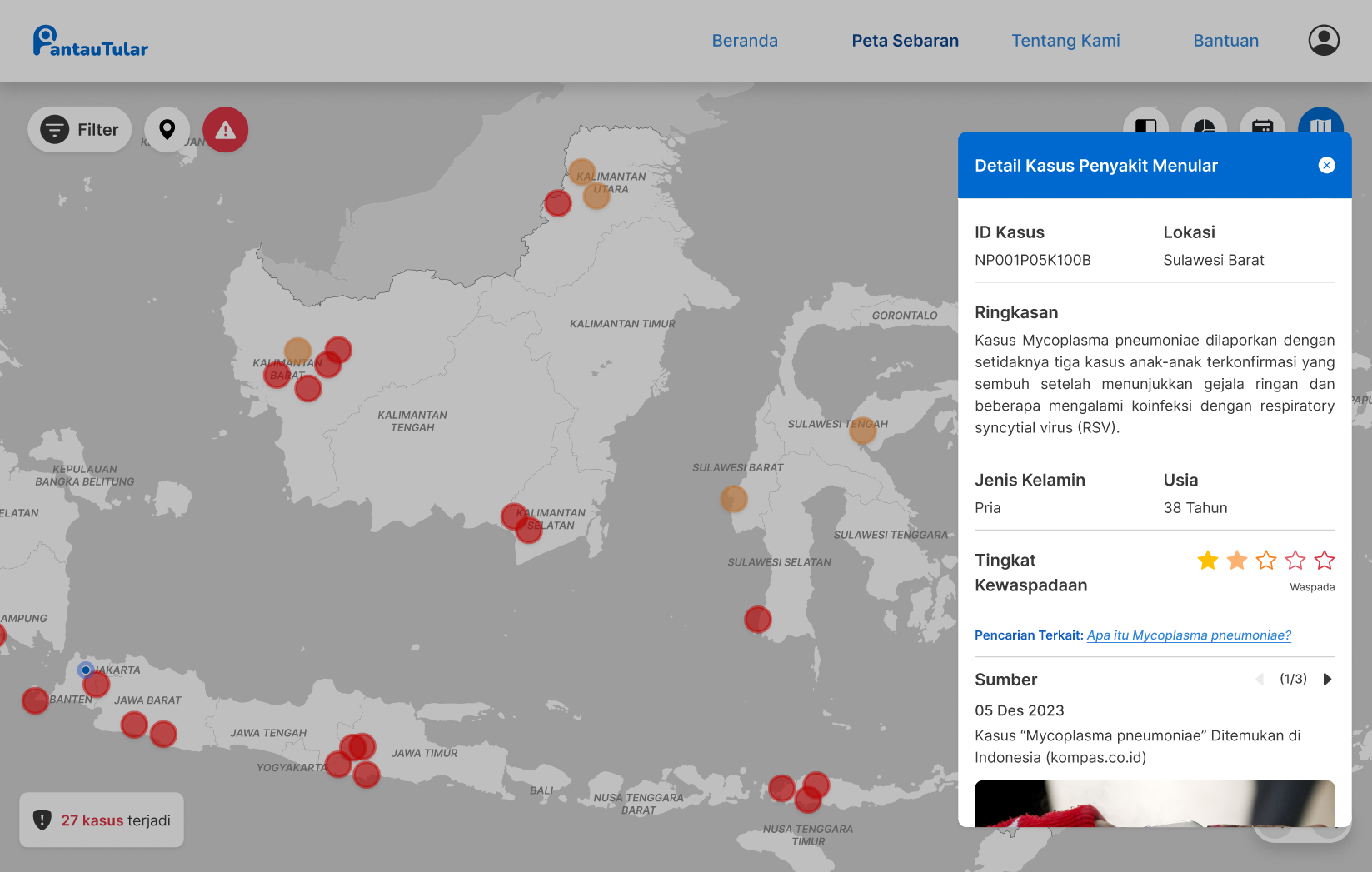The height and width of the screenshot is (872, 1372).
Task: Open the news source thumbnail image
Action: [1154, 803]
